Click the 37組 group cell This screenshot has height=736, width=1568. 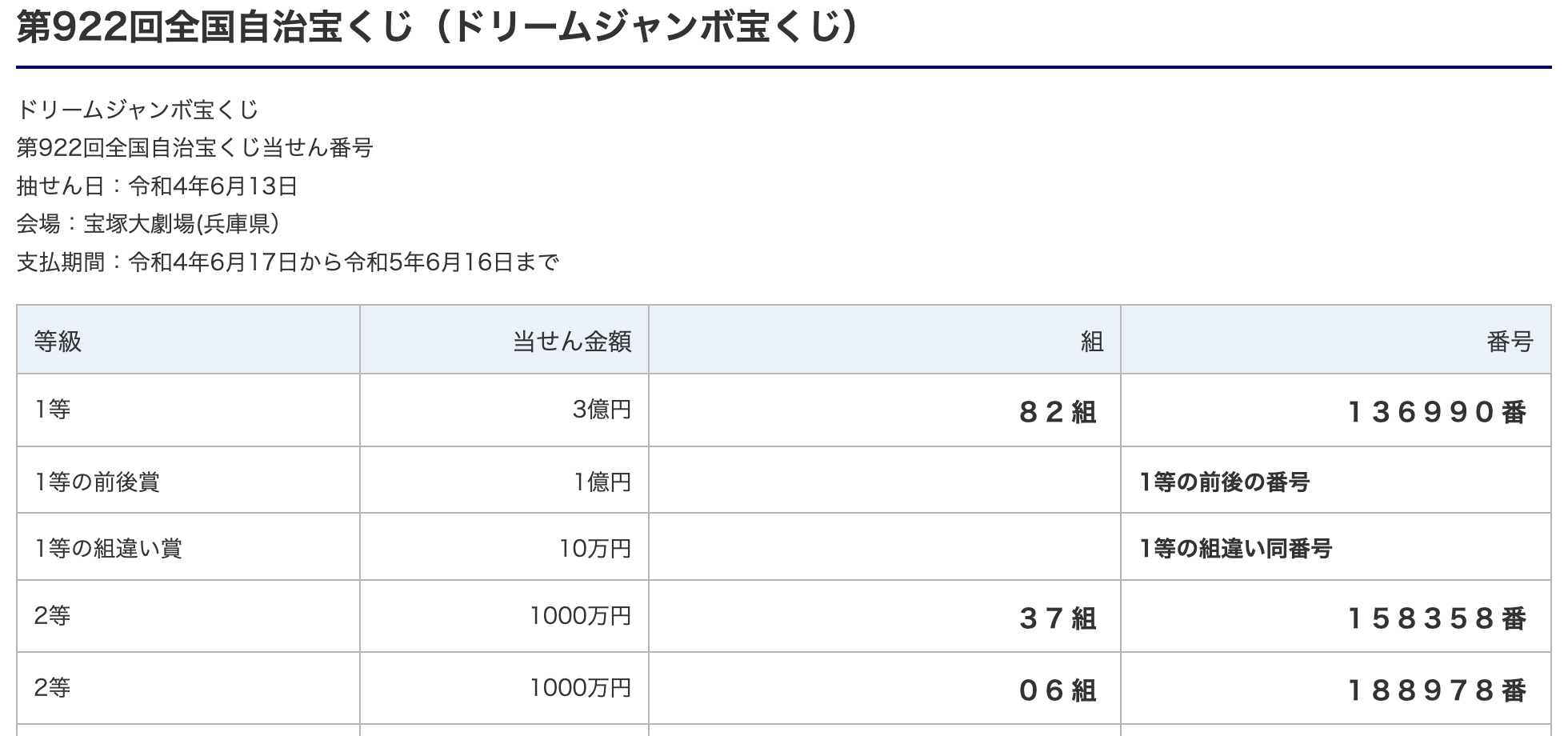click(x=1058, y=618)
